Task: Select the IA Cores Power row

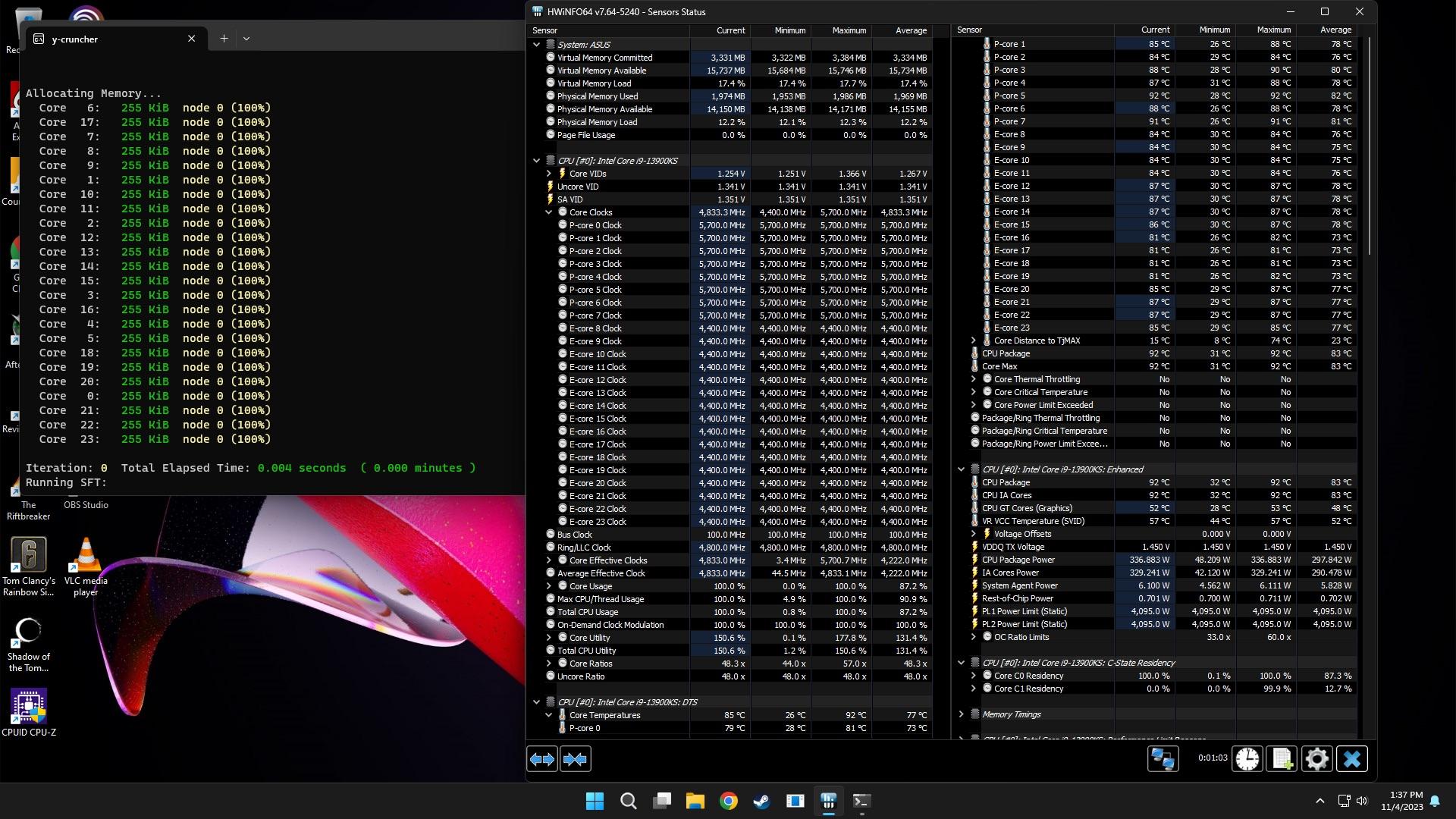Action: click(x=1154, y=573)
